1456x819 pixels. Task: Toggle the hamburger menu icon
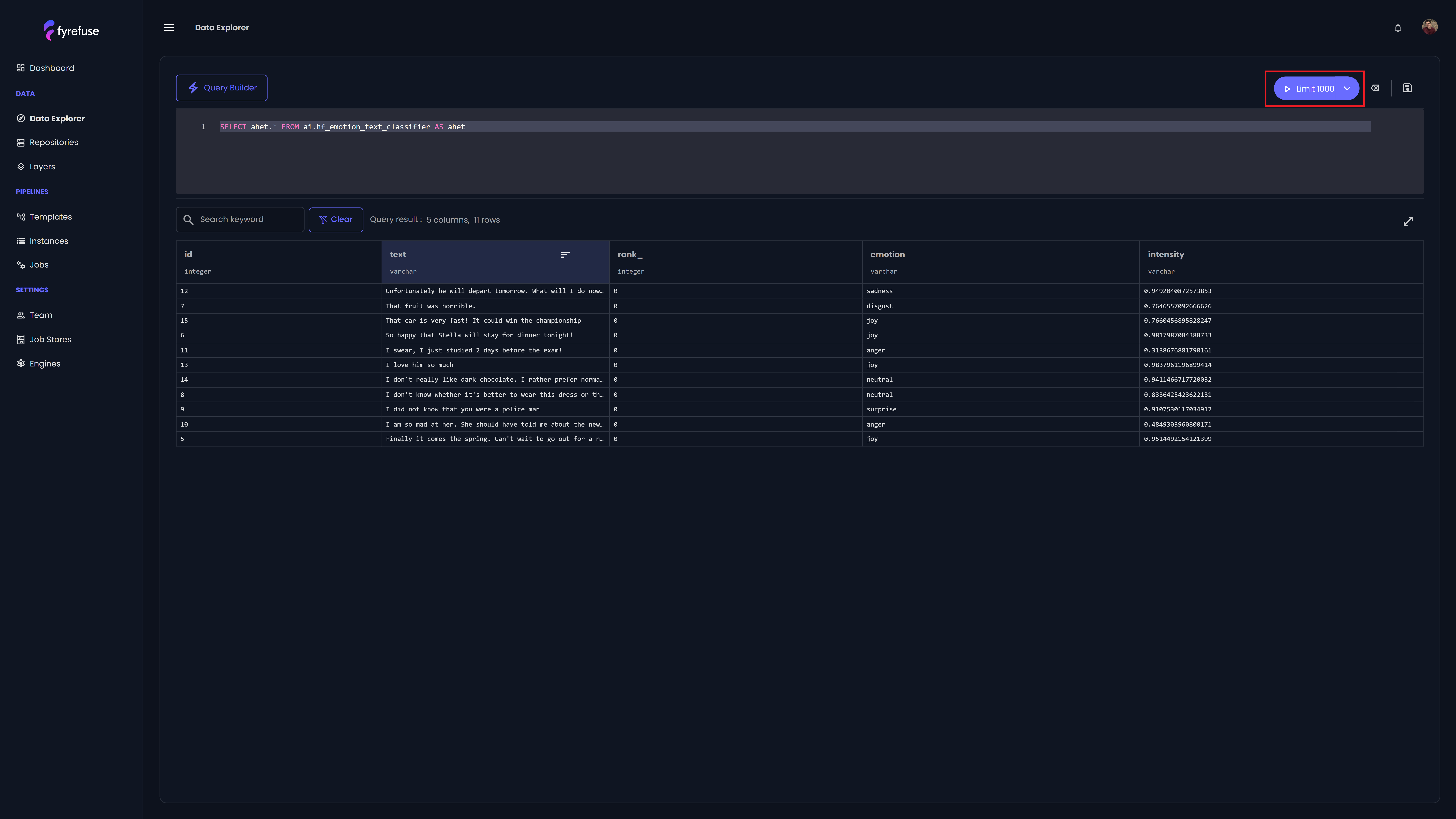(169, 28)
